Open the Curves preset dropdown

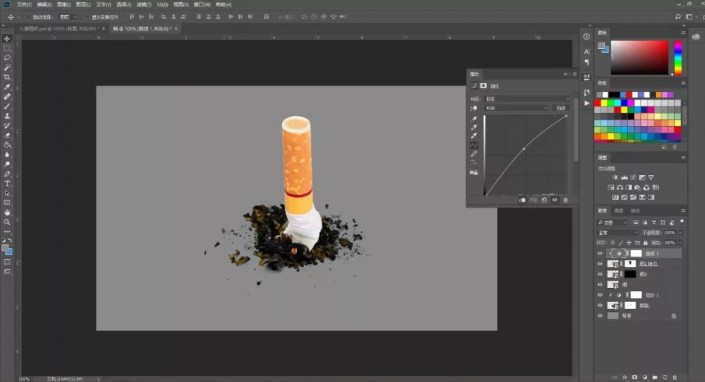(527, 99)
